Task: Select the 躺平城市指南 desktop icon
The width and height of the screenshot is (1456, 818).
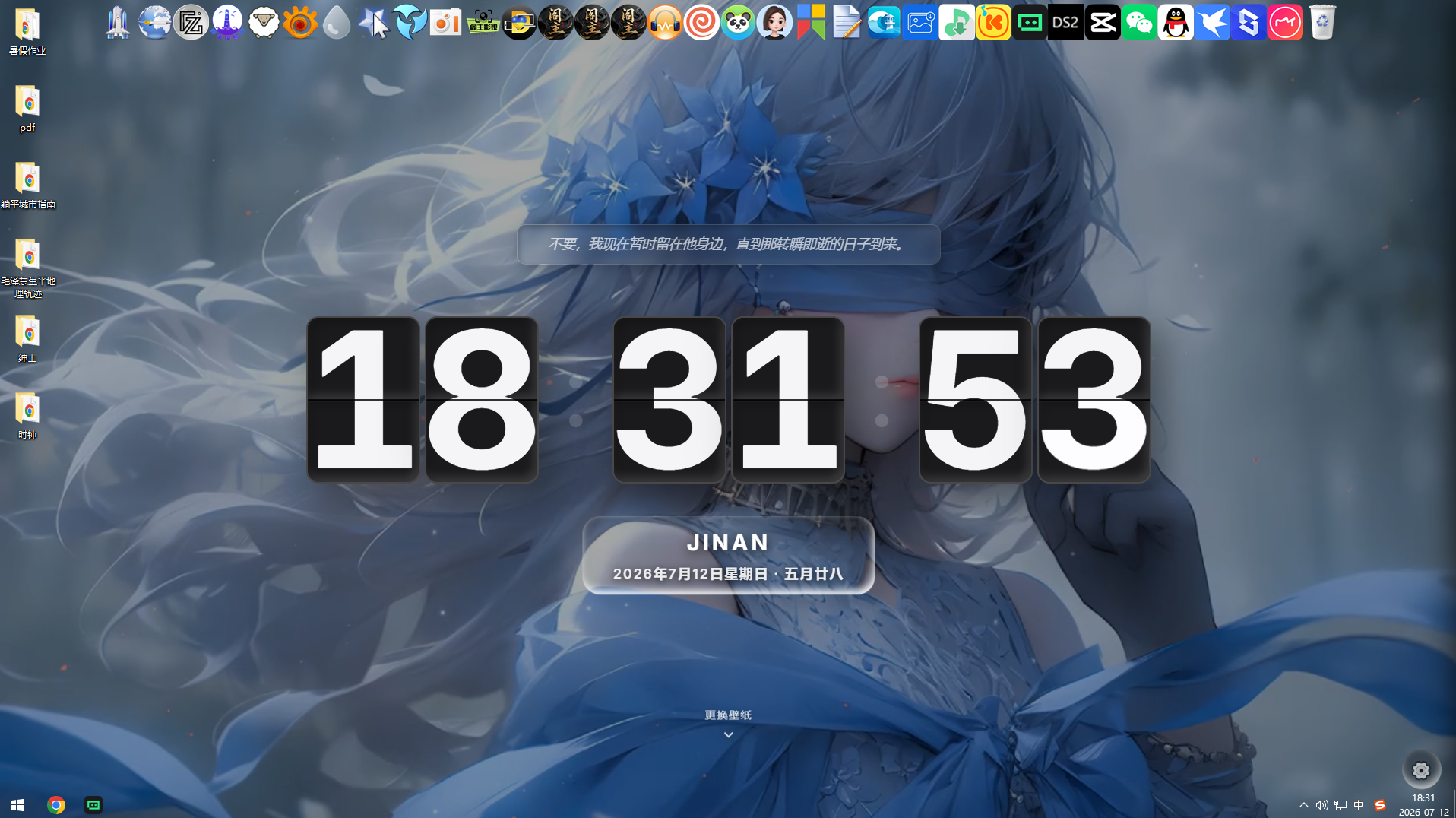Action: (27, 185)
